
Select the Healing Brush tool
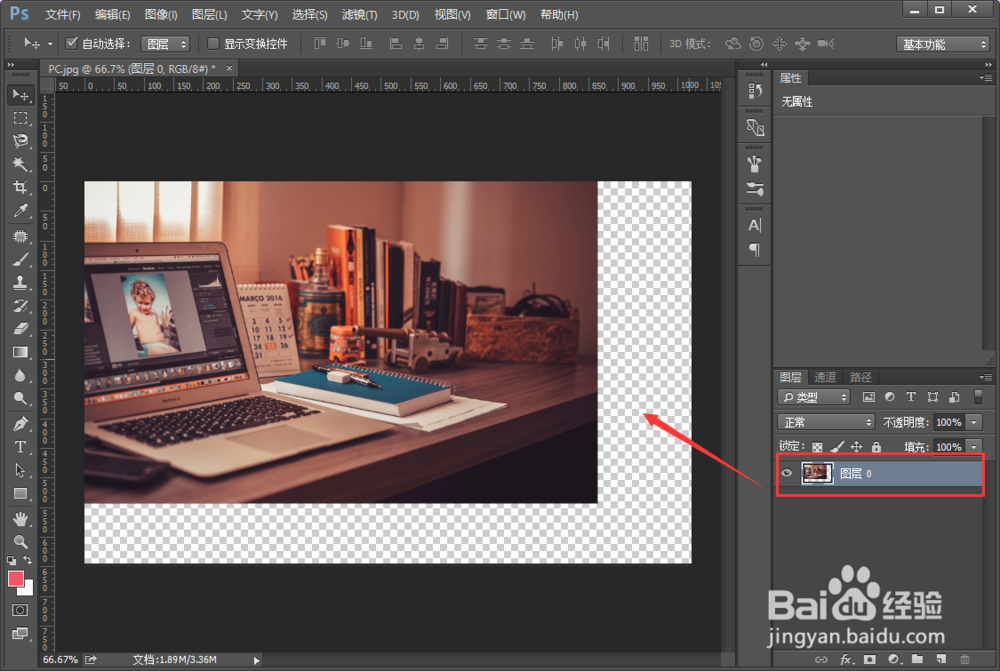tap(20, 237)
